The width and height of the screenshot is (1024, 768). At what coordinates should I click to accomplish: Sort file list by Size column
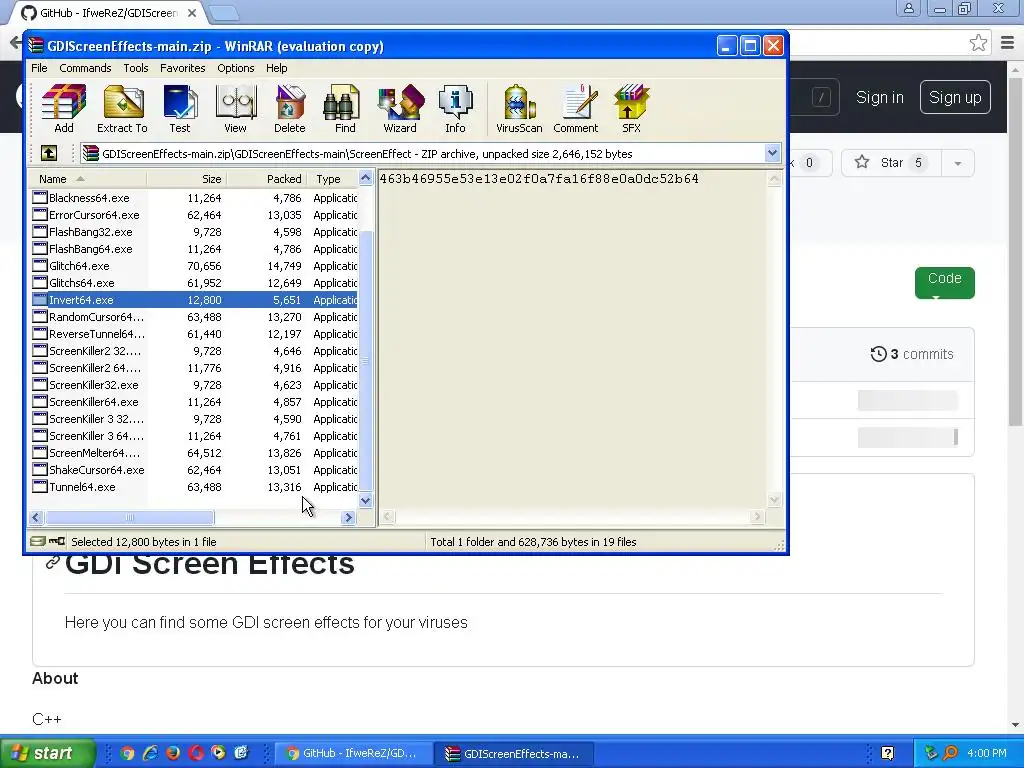pos(186,179)
